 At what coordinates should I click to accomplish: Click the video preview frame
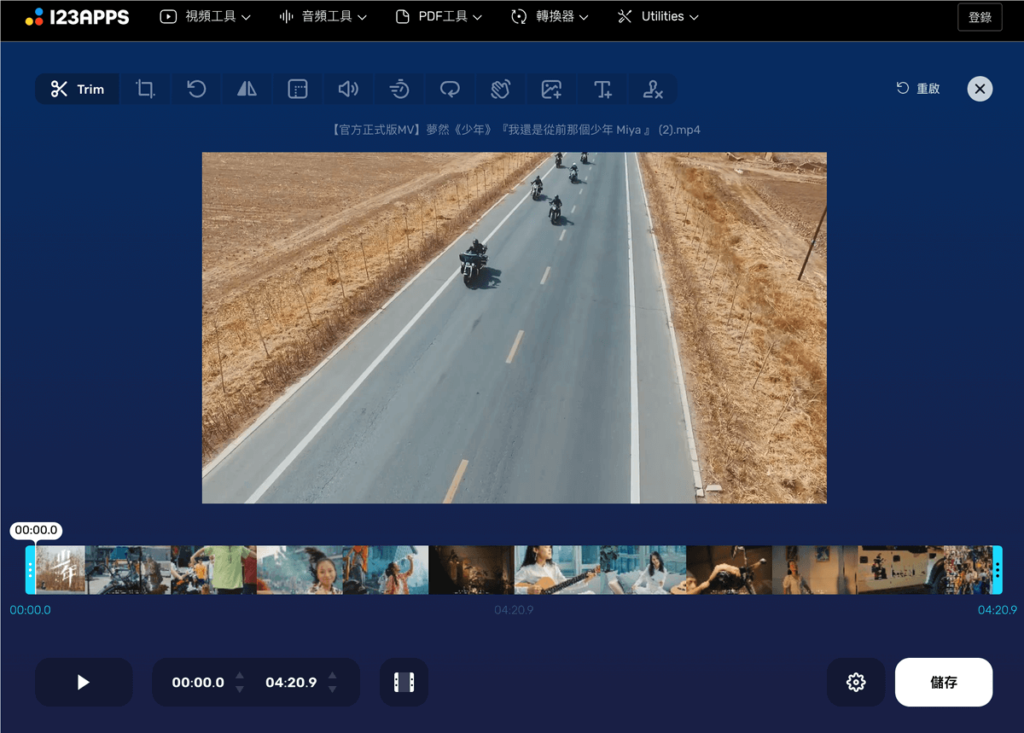tap(514, 328)
